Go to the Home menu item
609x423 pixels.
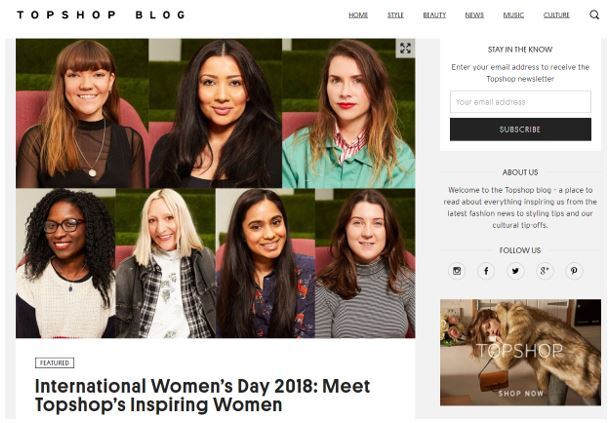(x=358, y=15)
